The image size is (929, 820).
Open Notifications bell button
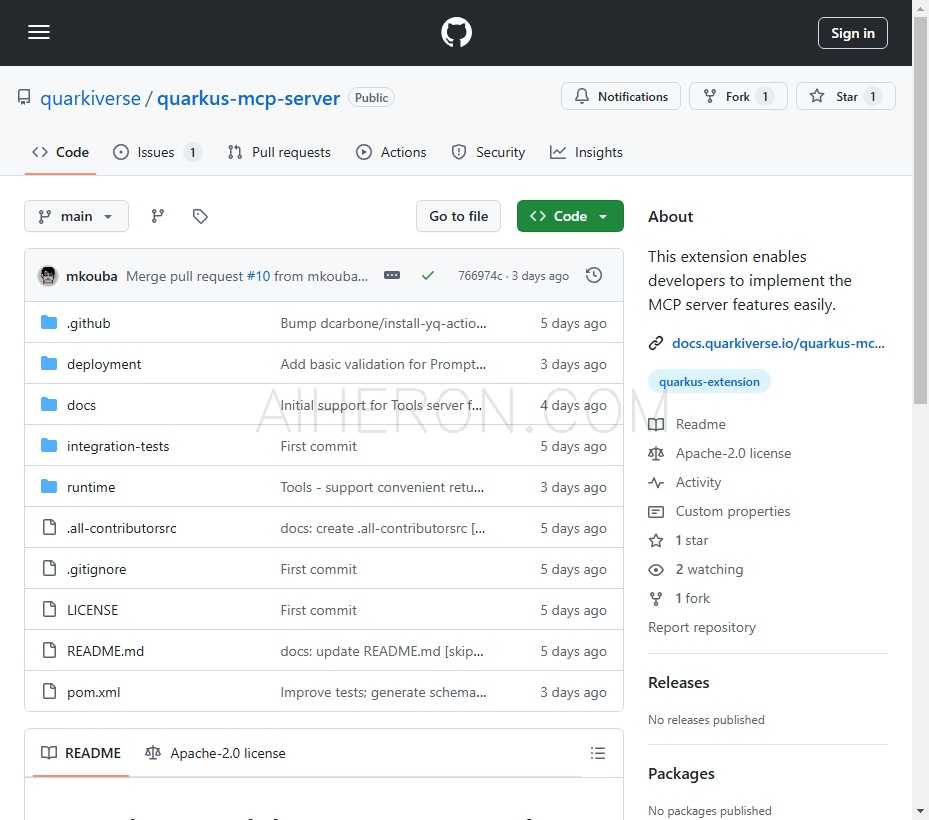pos(621,96)
